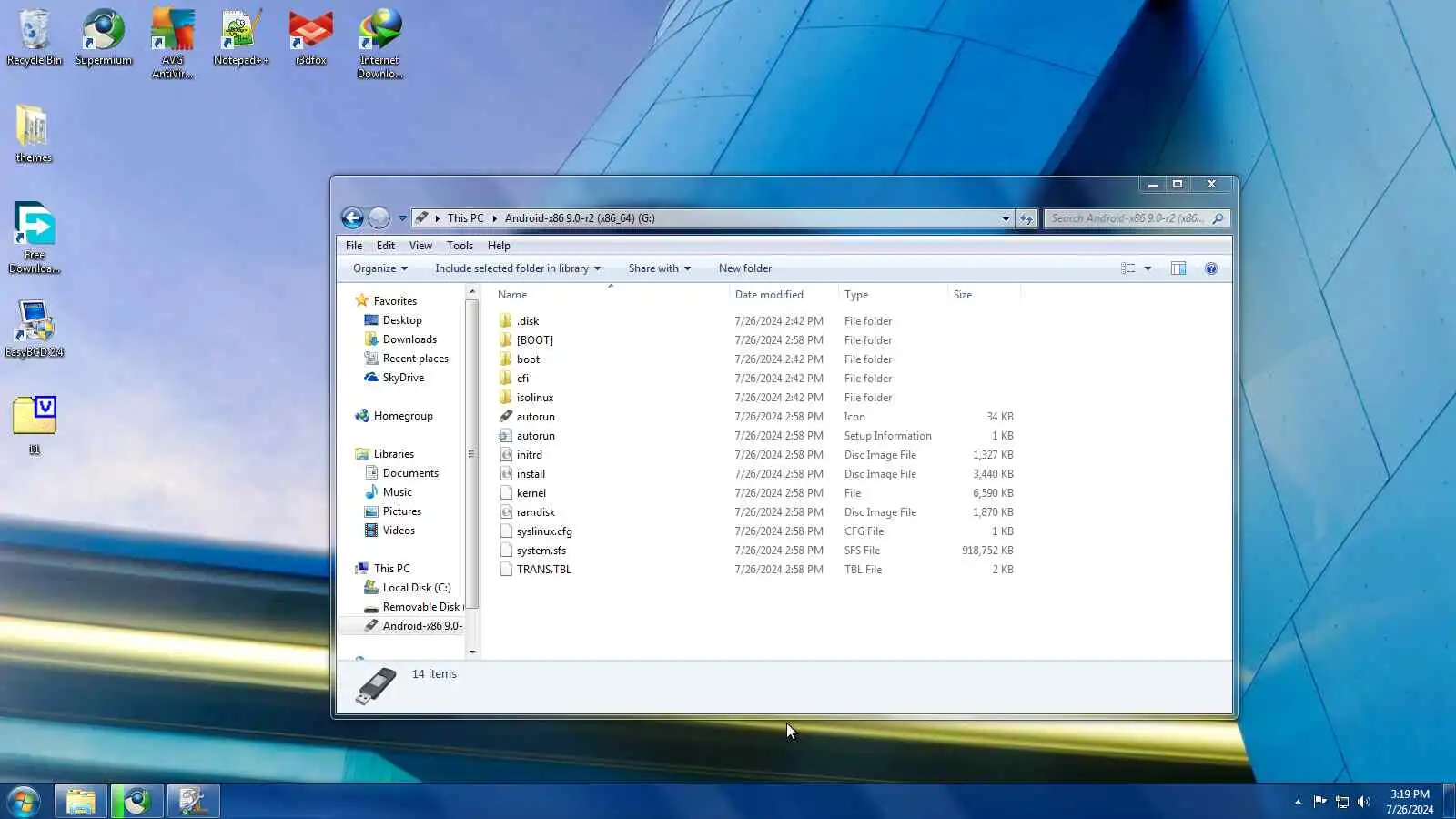Launch the Supermium desktop shortcut
The height and width of the screenshot is (819, 1456).
tap(104, 38)
